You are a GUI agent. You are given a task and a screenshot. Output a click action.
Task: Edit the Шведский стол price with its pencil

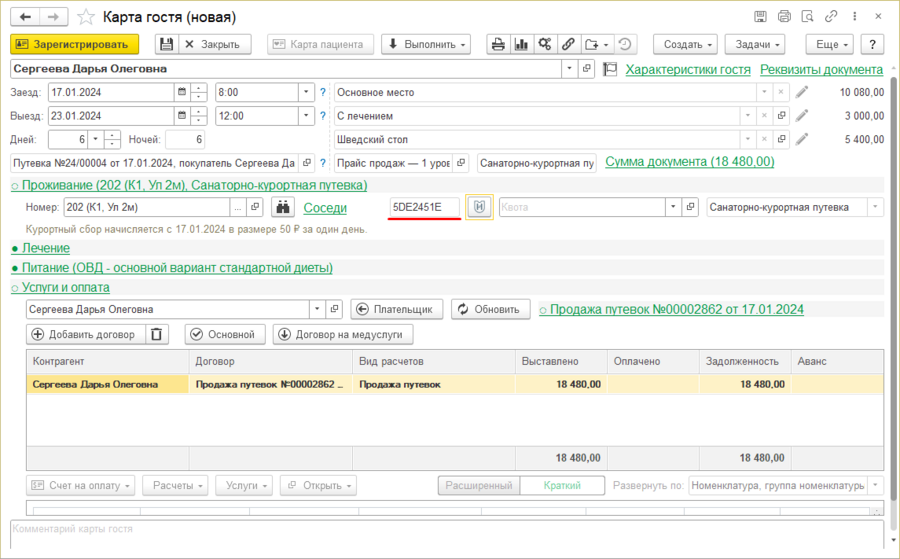[802, 139]
